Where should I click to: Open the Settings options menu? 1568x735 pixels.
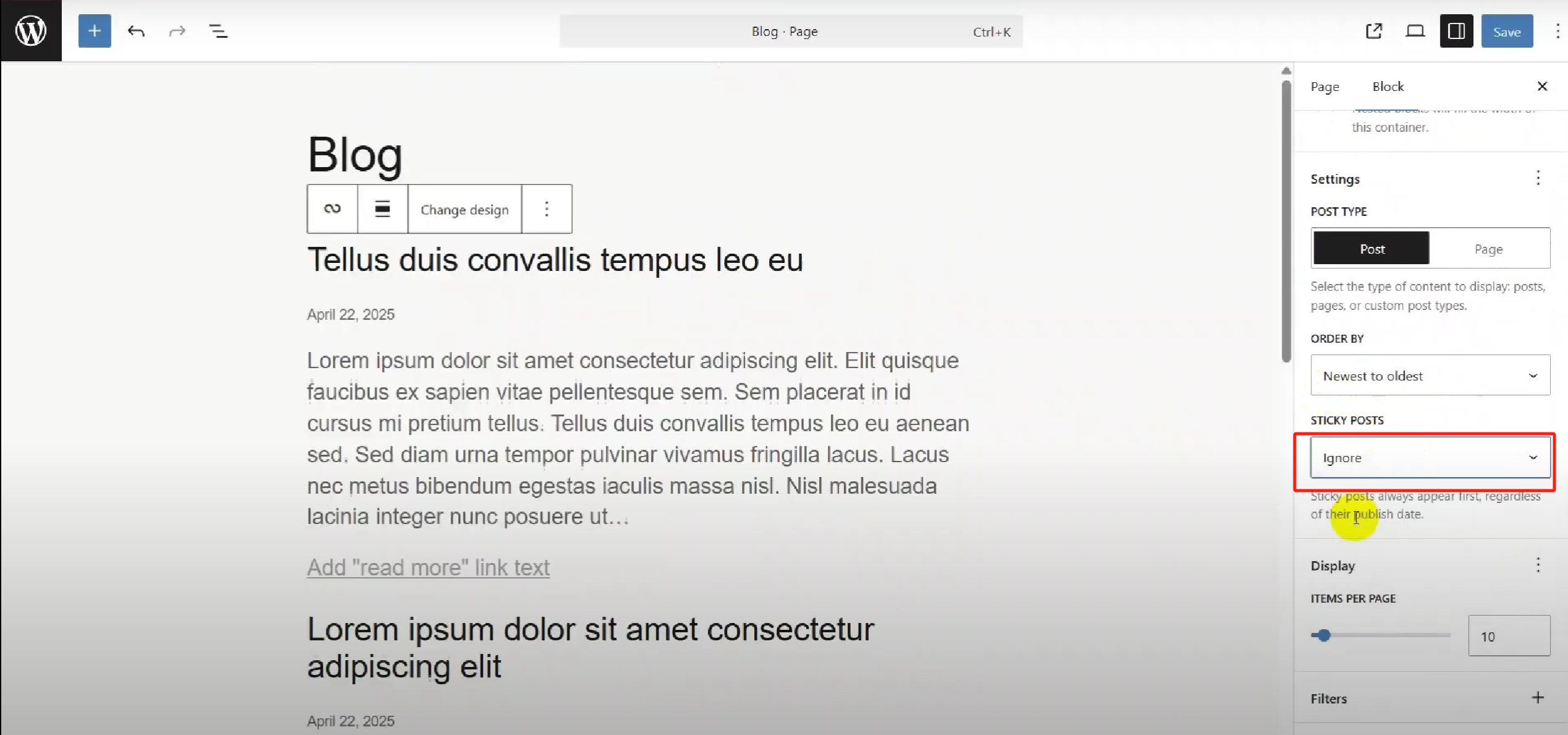tap(1539, 178)
